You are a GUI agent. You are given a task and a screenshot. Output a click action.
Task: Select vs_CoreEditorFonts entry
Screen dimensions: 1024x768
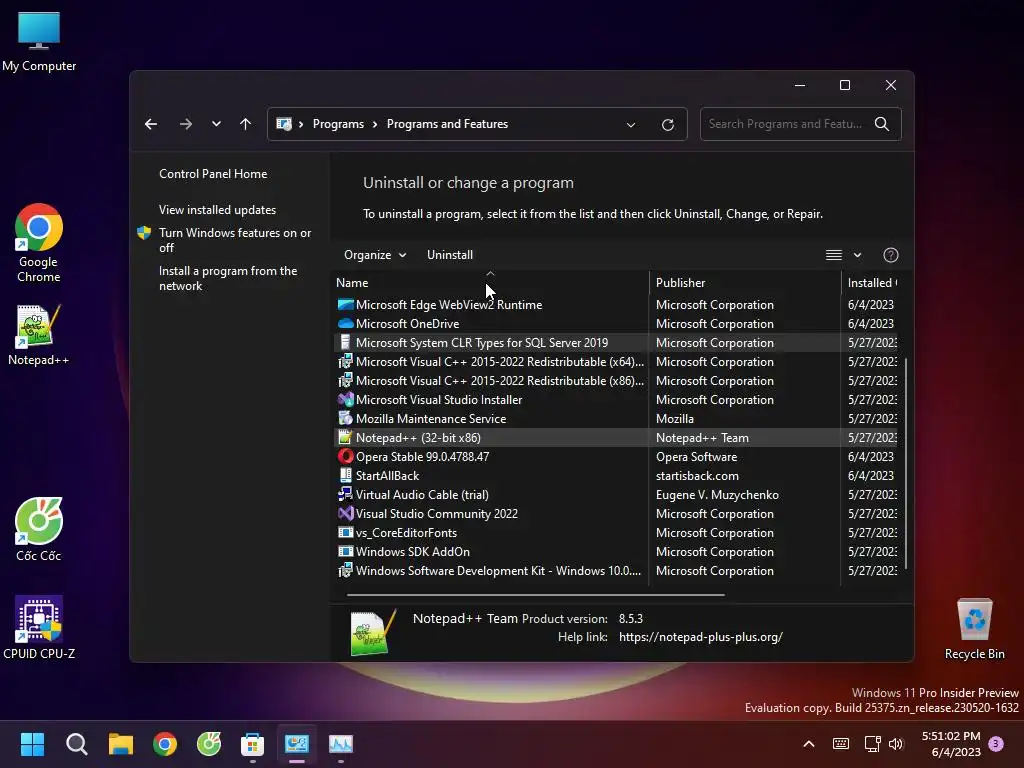616,533
